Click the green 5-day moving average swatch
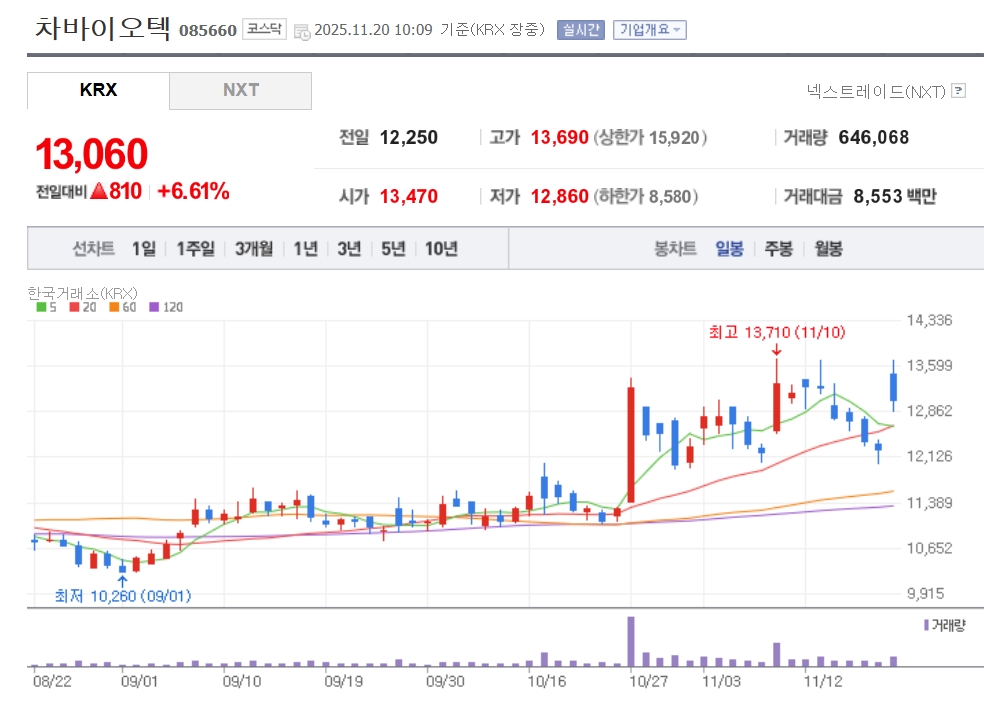 (40, 307)
